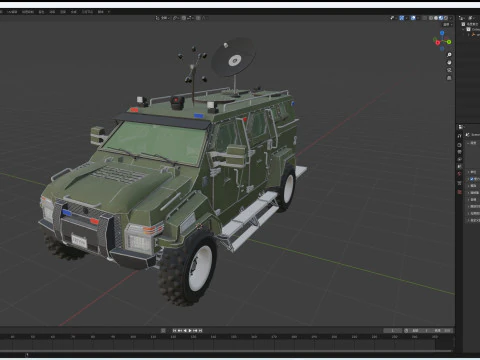Open the World properties red globe tab
This screenshot has width=480, height=360.
click(459, 174)
